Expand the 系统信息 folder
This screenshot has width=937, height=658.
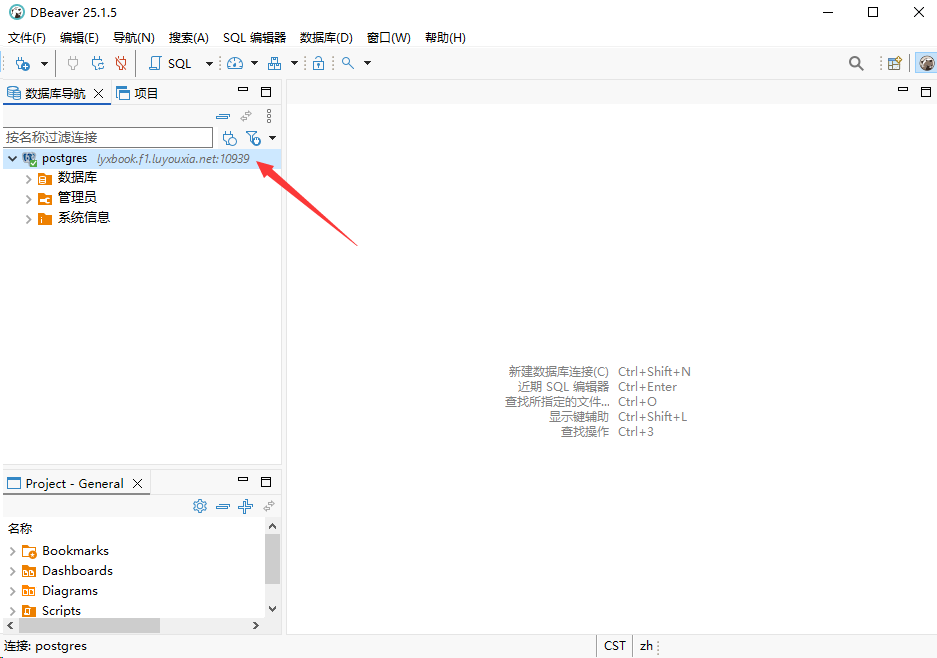pyautogui.click(x=28, y=219)
